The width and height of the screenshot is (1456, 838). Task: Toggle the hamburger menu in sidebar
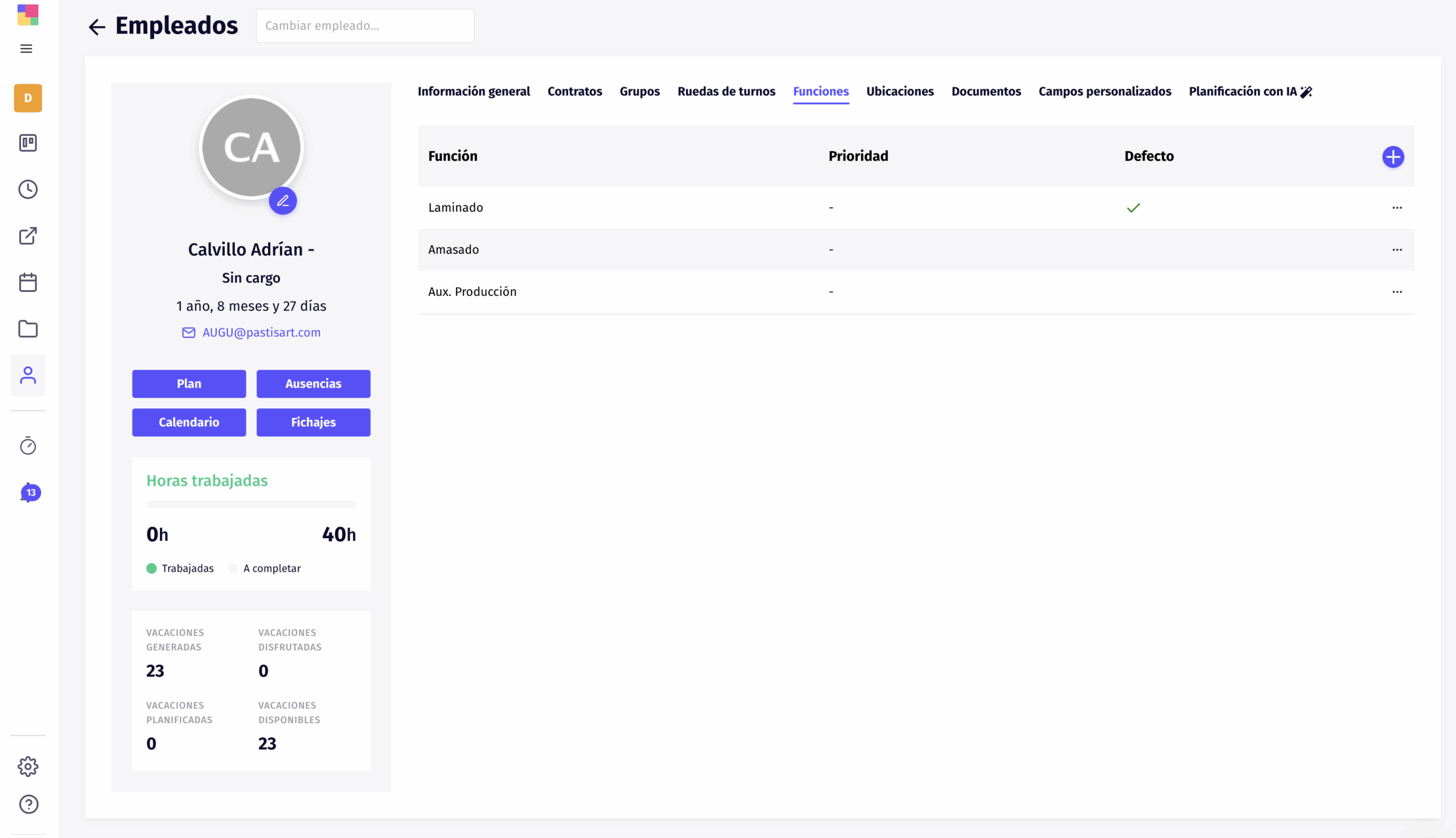[x=27, y=49]
